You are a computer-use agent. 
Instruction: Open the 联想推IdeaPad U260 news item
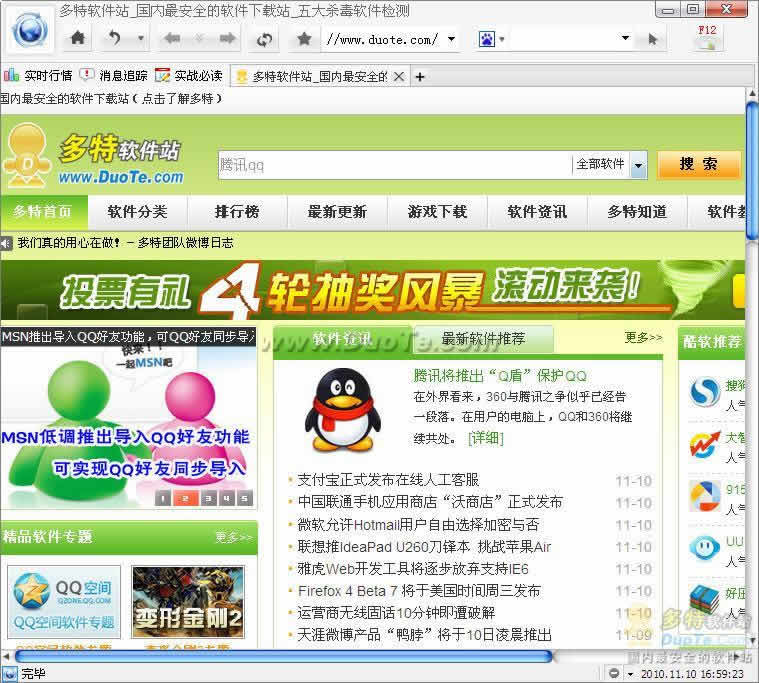424,546
